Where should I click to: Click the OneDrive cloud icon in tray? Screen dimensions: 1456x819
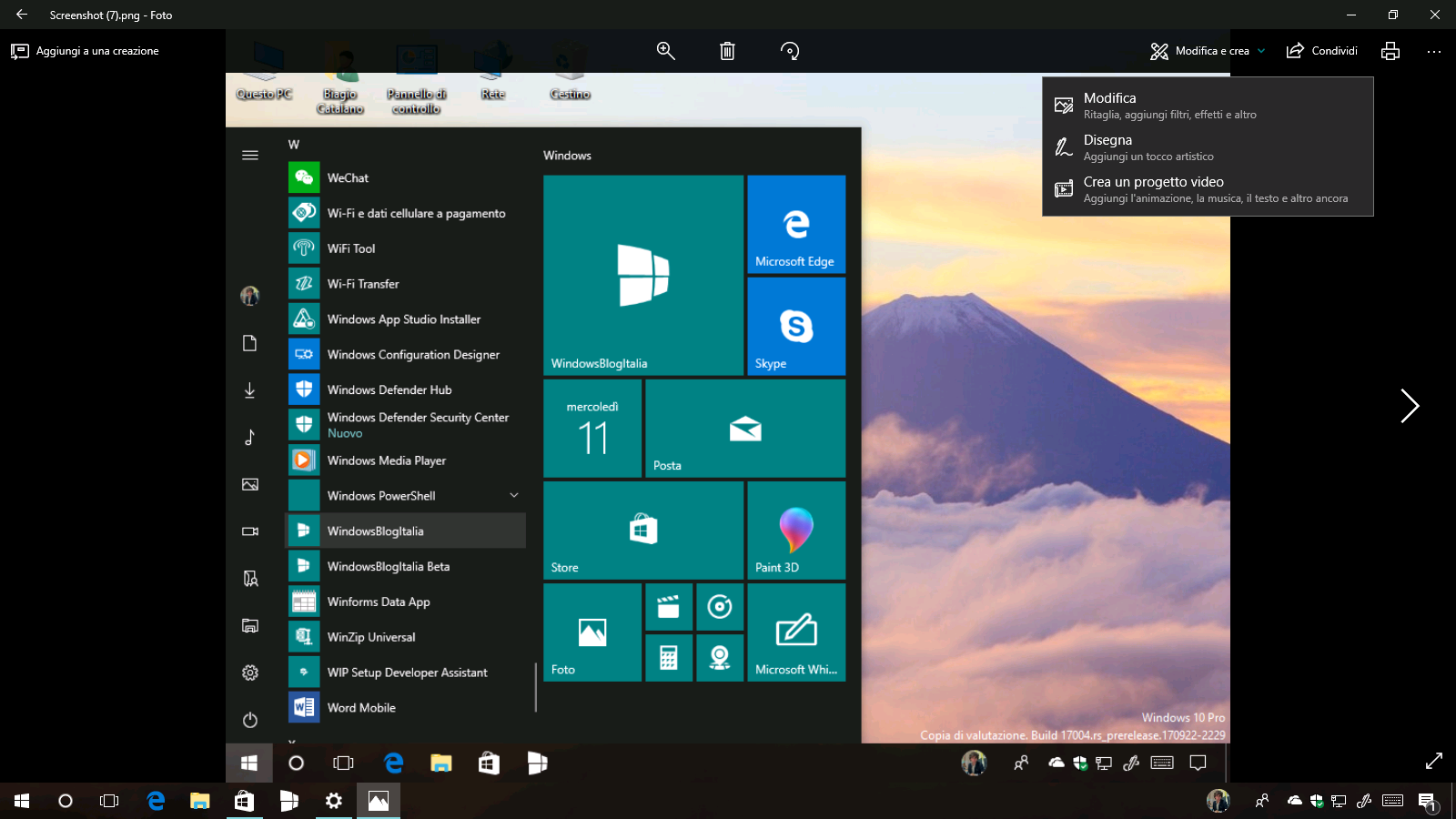(1294, 801)
